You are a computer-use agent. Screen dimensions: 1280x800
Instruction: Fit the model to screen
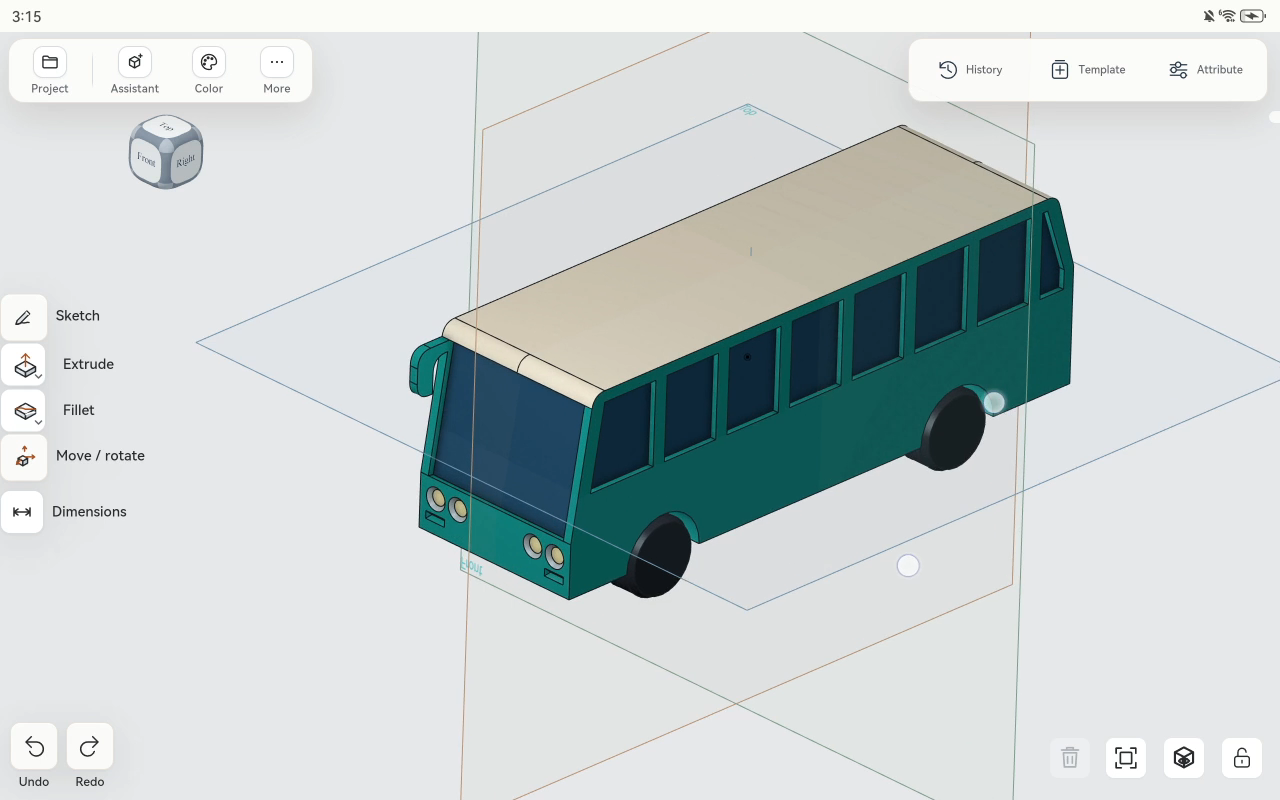1126,758
